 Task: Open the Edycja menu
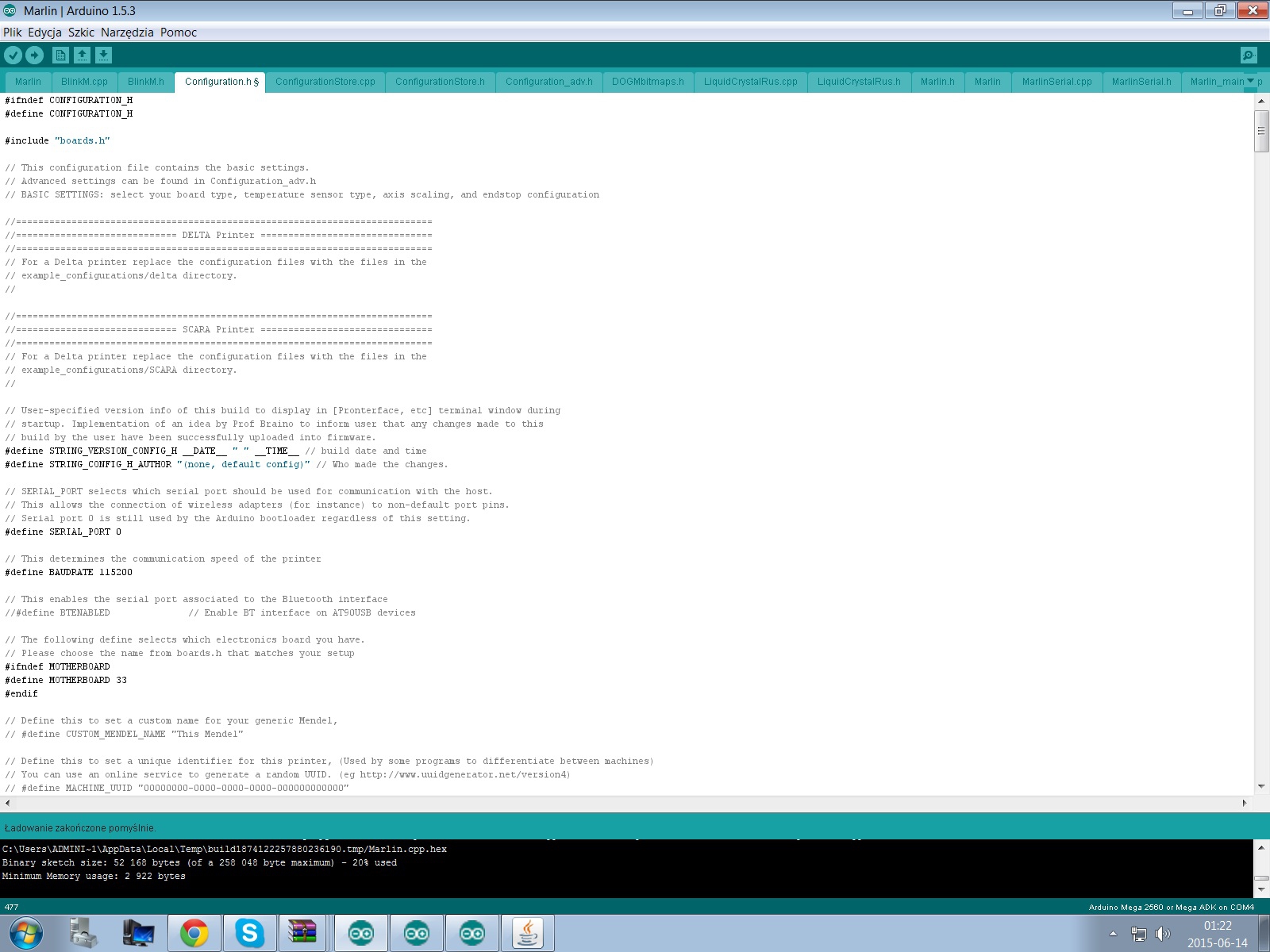coord(44,33)
